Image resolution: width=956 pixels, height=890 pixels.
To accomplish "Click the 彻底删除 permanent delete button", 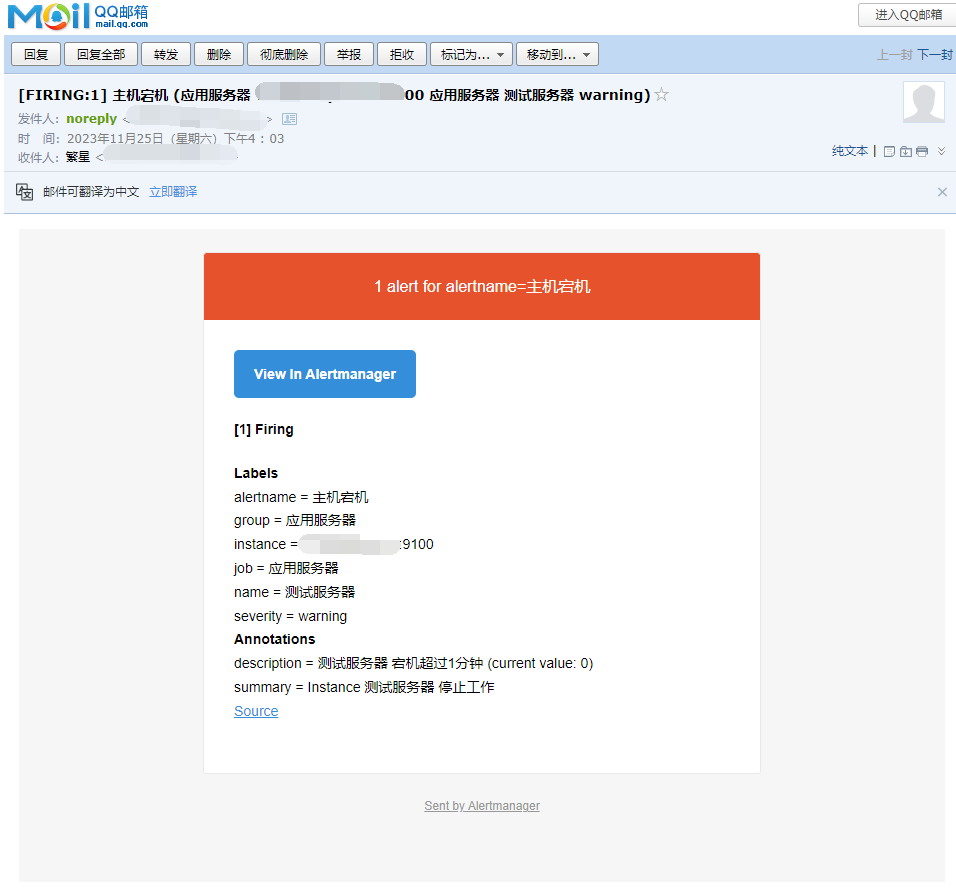I will (x=284, y=54).
